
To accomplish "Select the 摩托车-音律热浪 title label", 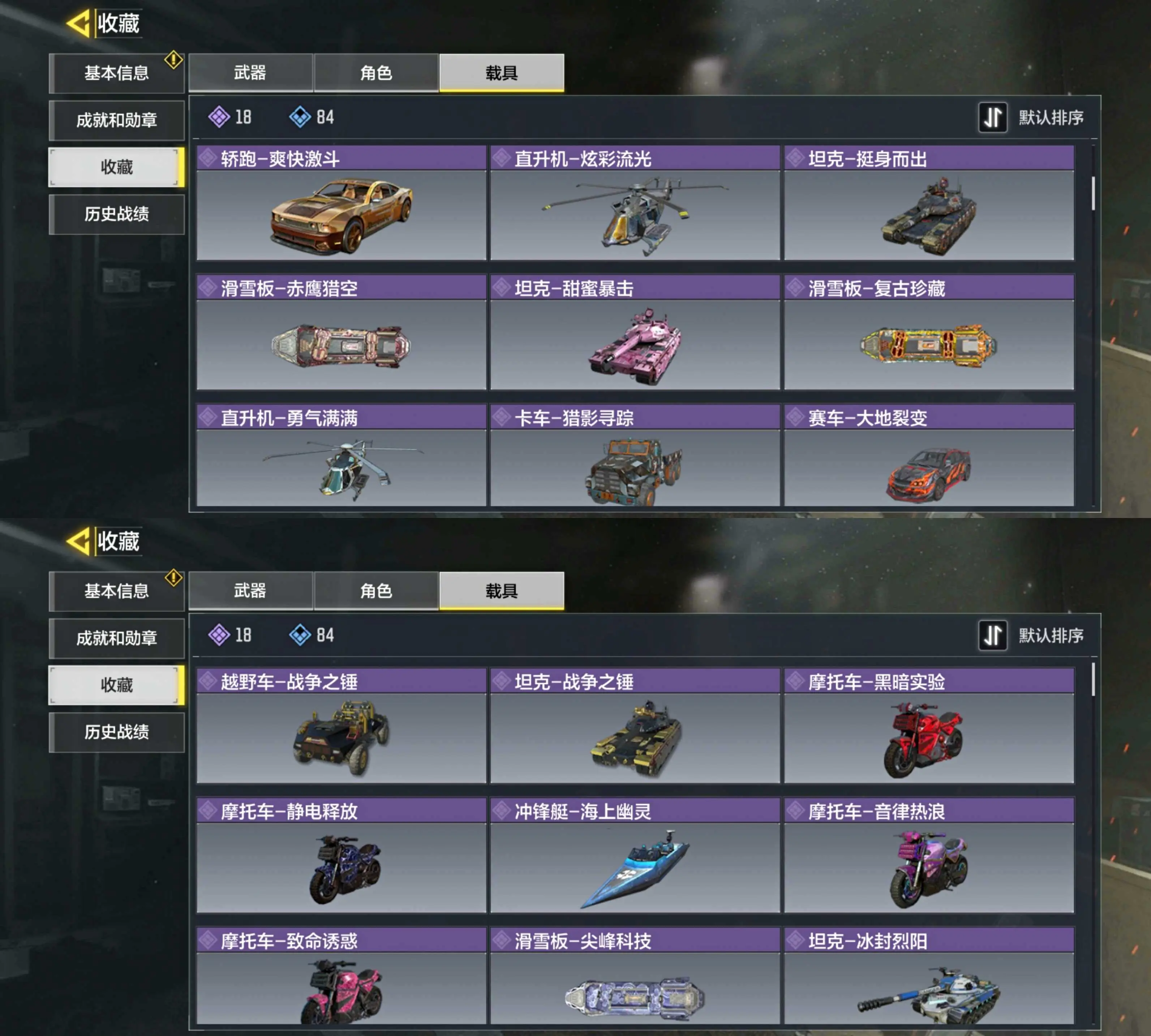I will point(876,811).
